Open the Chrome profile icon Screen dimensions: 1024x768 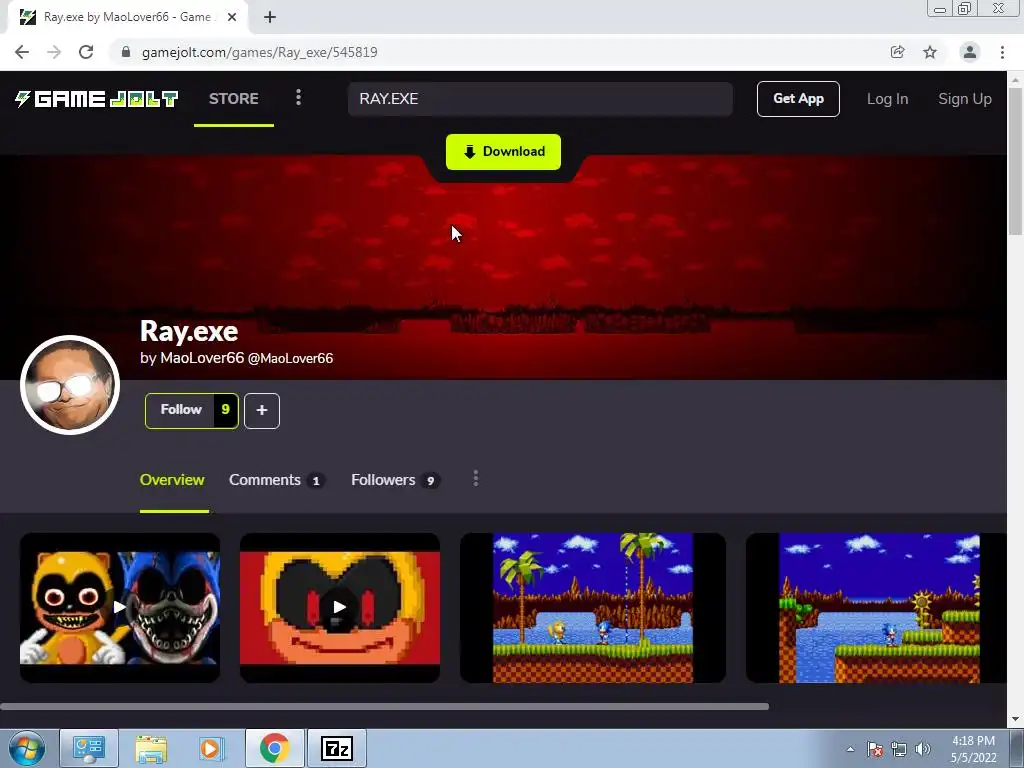coord(970,52)
